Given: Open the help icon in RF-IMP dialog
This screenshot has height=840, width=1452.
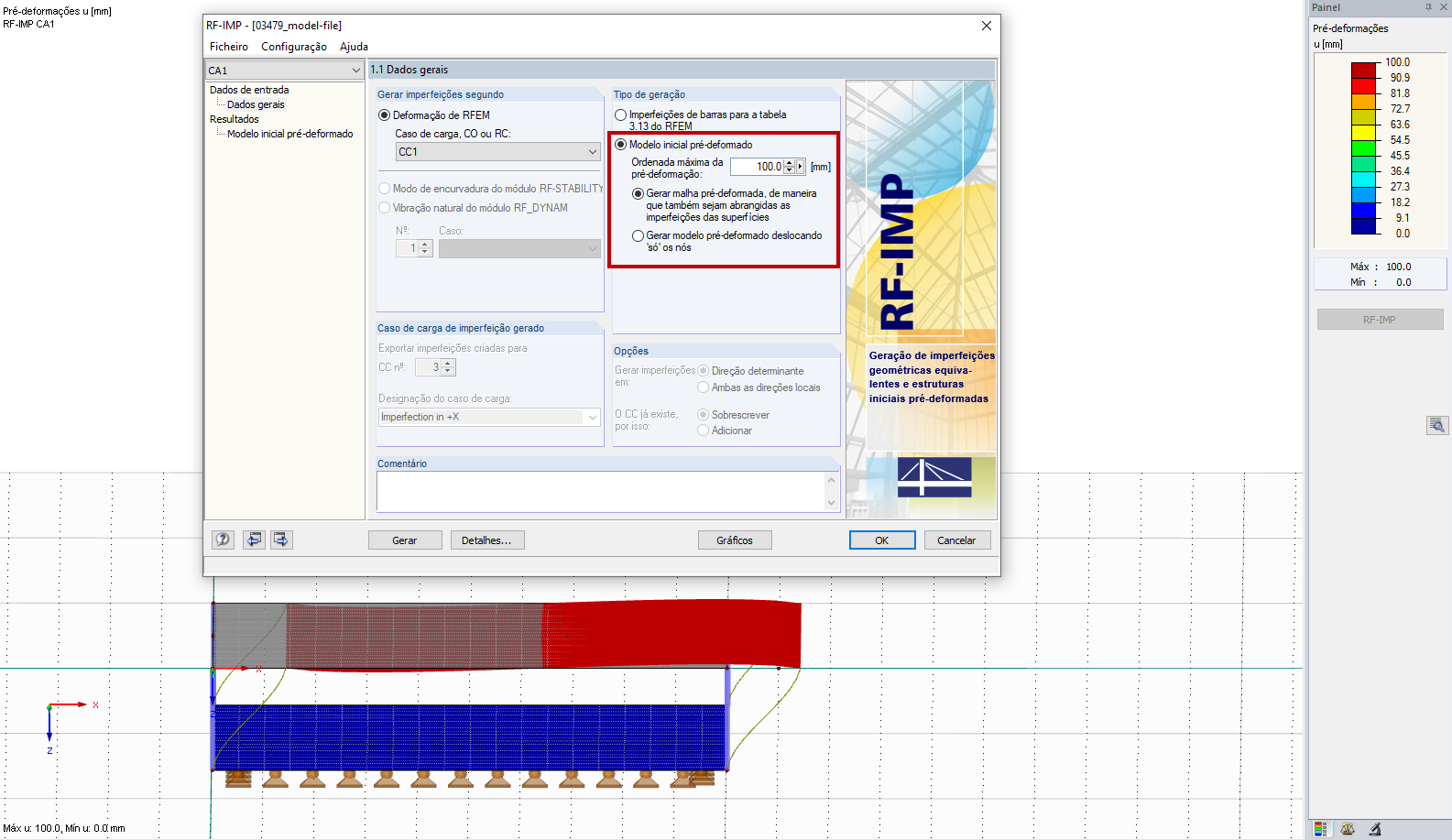Looking at the screenshot, I should tap(223, 540).
